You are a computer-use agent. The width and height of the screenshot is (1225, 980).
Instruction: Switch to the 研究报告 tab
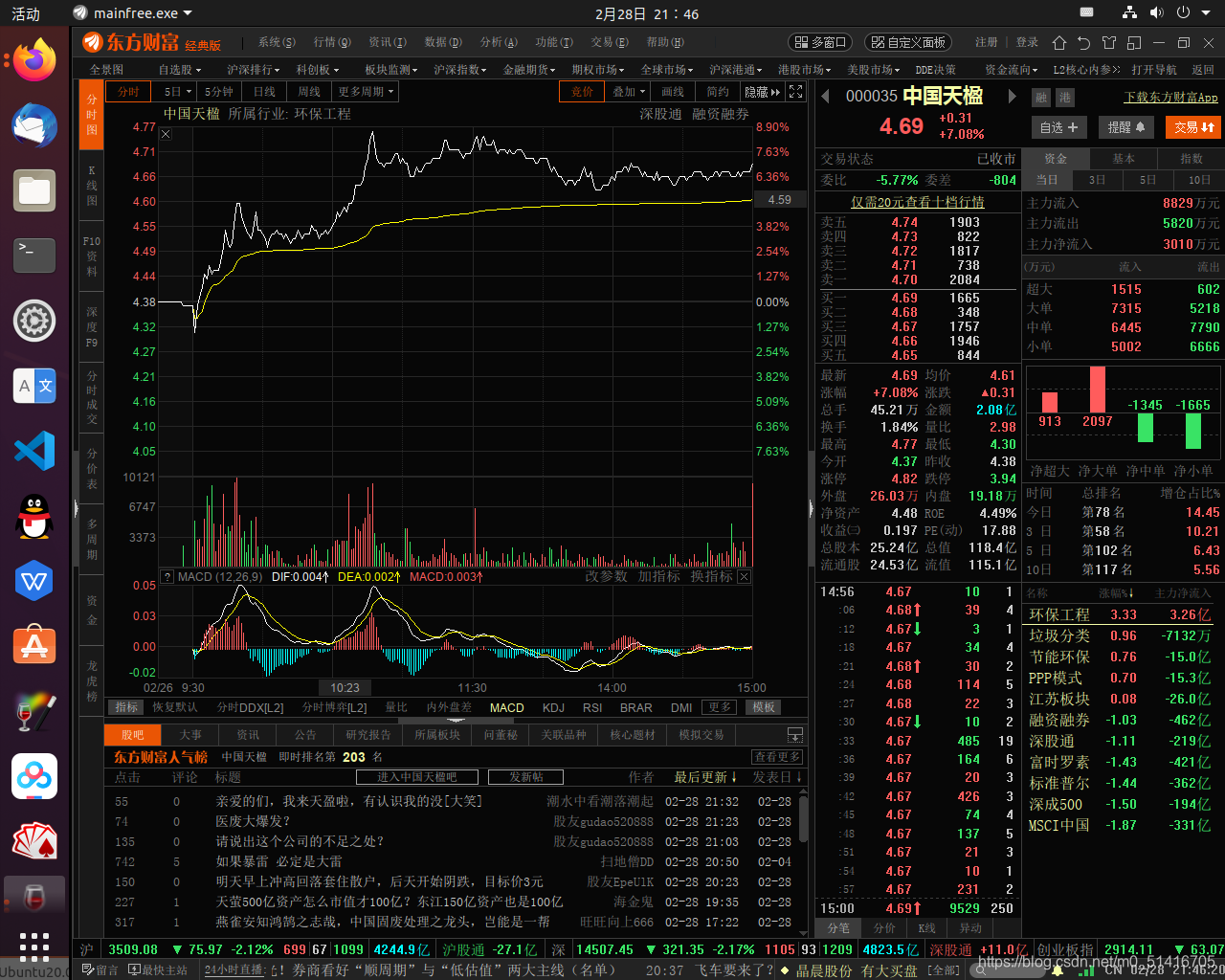pyautogui.click(x=368, y=735)
